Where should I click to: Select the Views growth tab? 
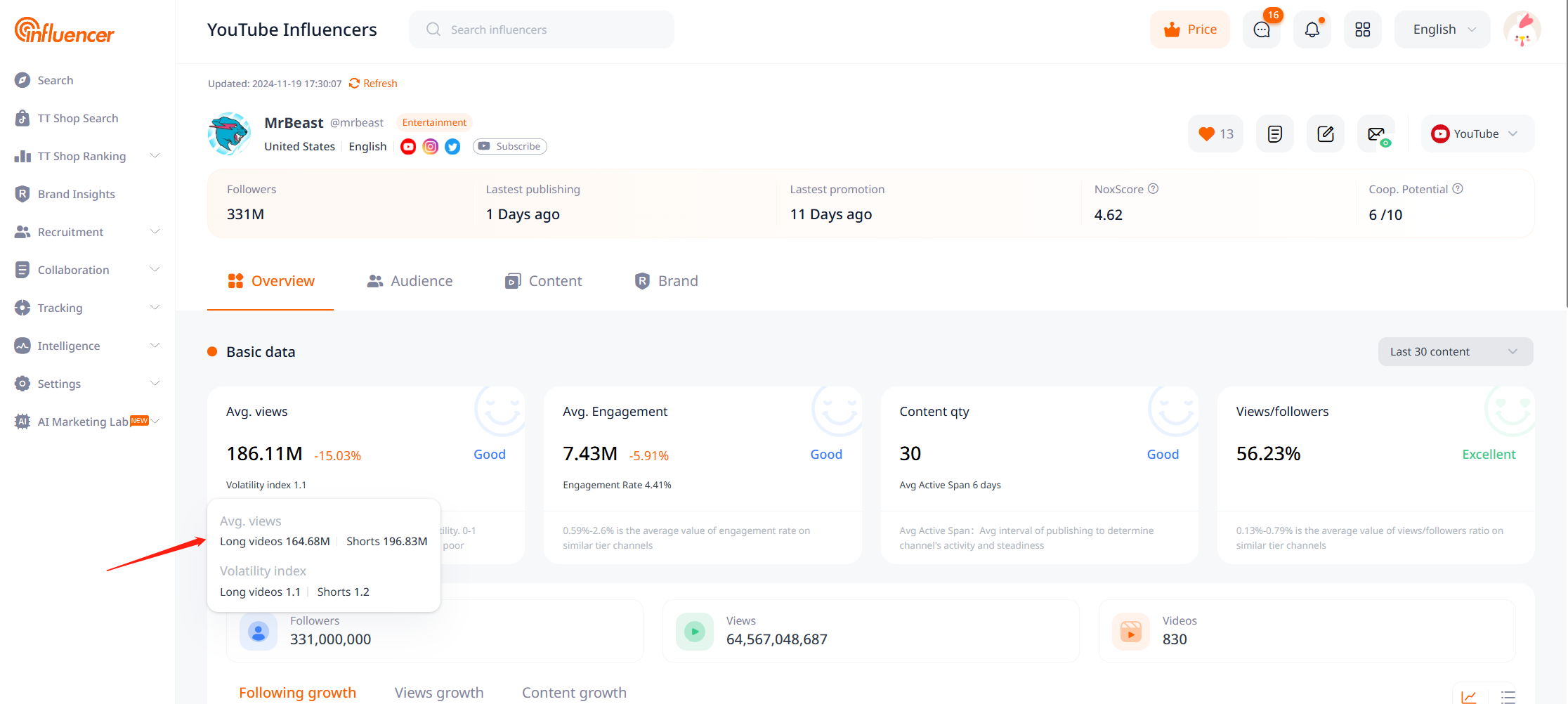[439, 692]
